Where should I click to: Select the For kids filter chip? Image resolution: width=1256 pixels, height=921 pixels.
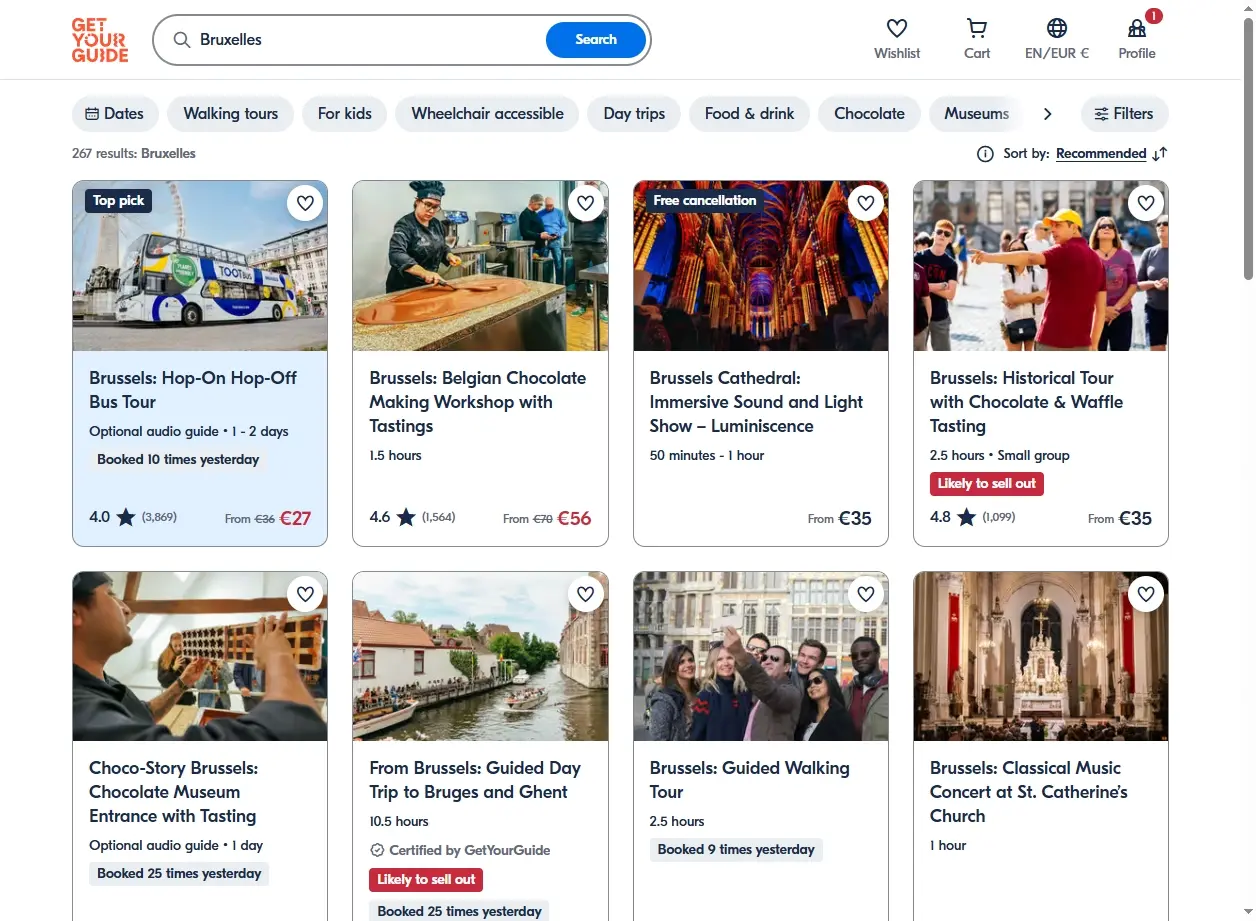click(x=345, y=114)
